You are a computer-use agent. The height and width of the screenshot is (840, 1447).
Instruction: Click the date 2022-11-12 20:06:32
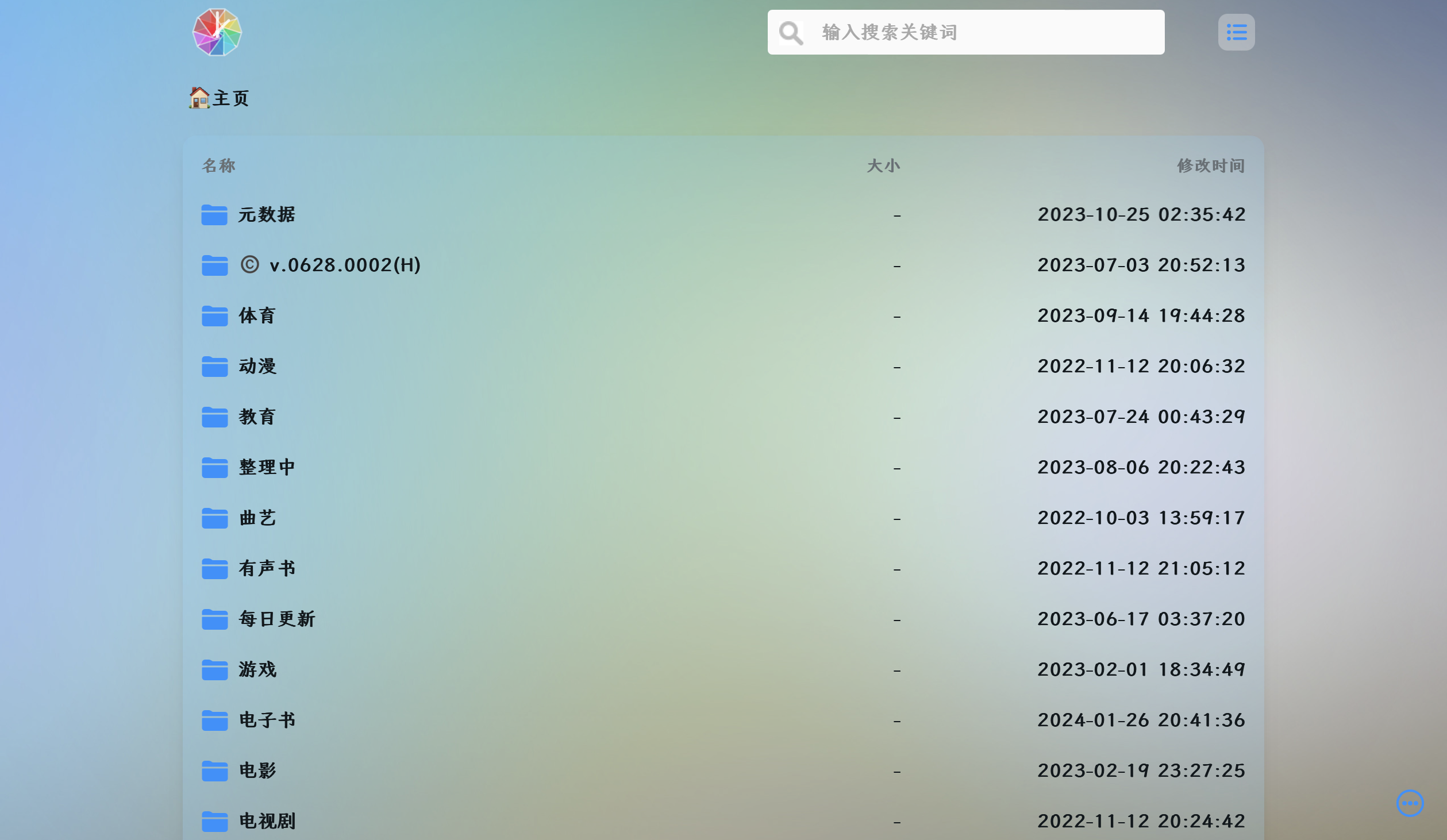tap(1141, 367)
